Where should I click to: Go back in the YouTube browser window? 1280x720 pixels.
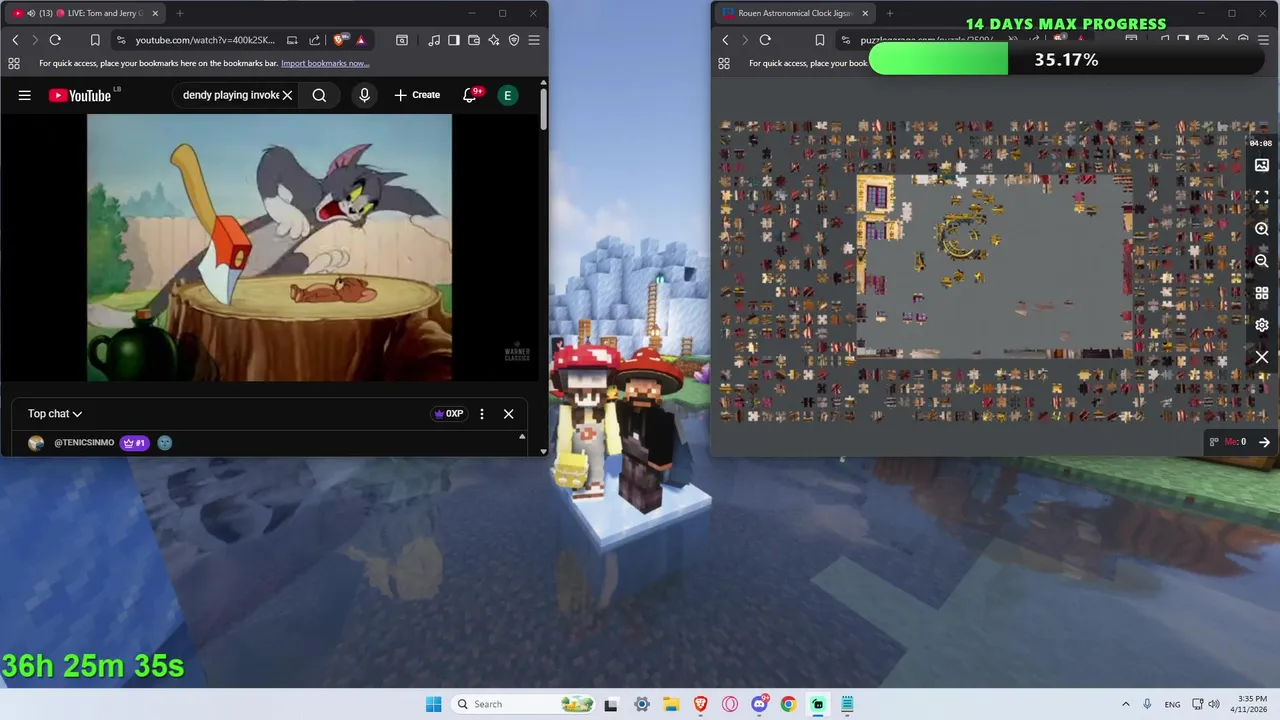click(x=15, y=40)
